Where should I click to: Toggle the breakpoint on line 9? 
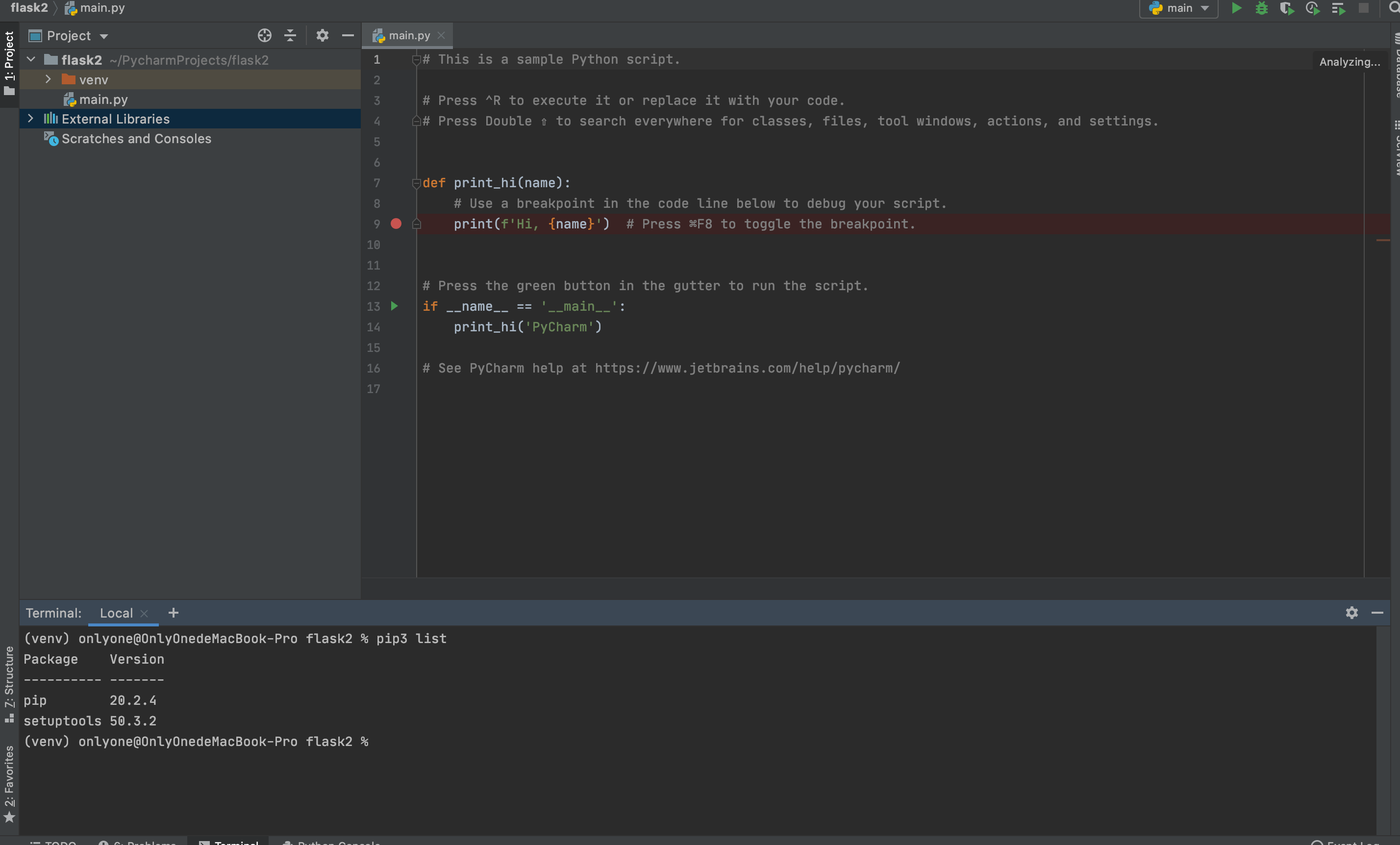(396, 224)
